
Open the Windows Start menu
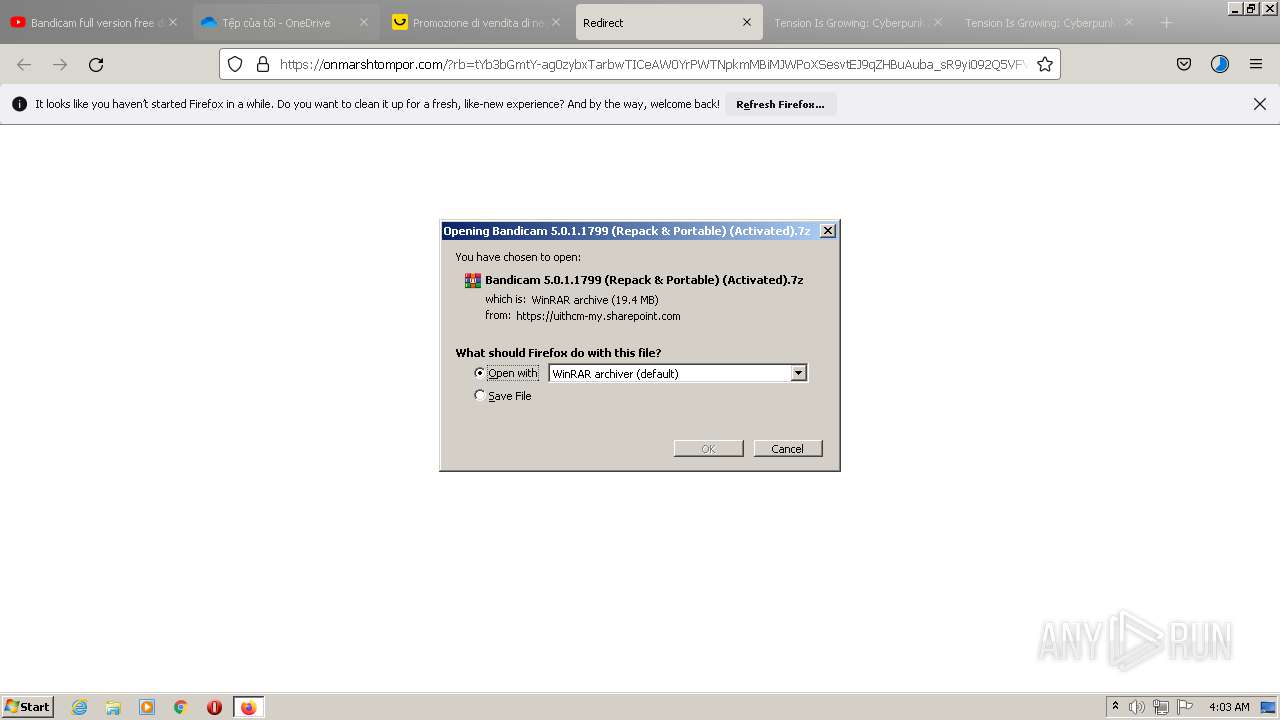click(x=28, y=706)
